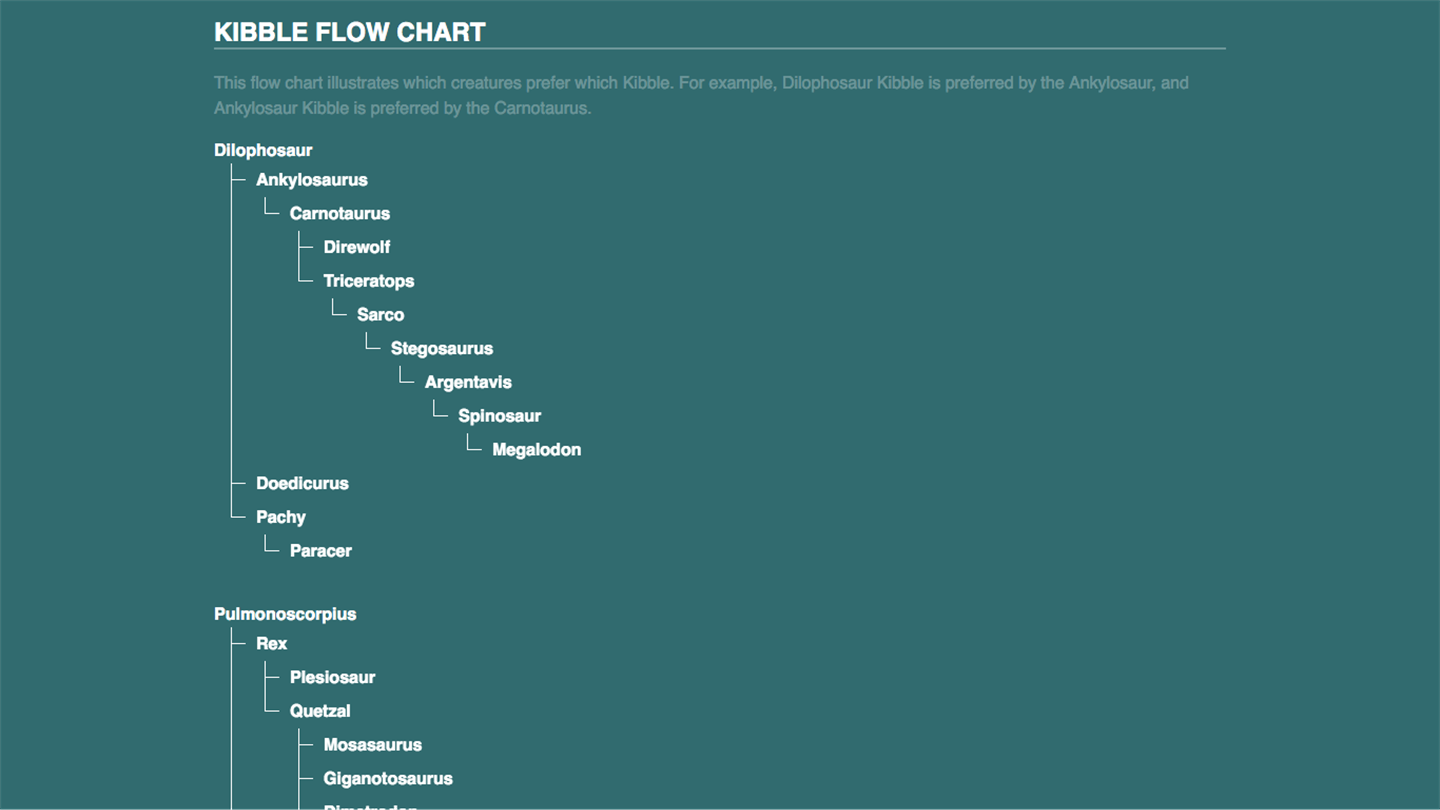Screen dimensions: 1440x810
Task: Click the Kibble Flow Chart heading
Action: click(350, 32)
